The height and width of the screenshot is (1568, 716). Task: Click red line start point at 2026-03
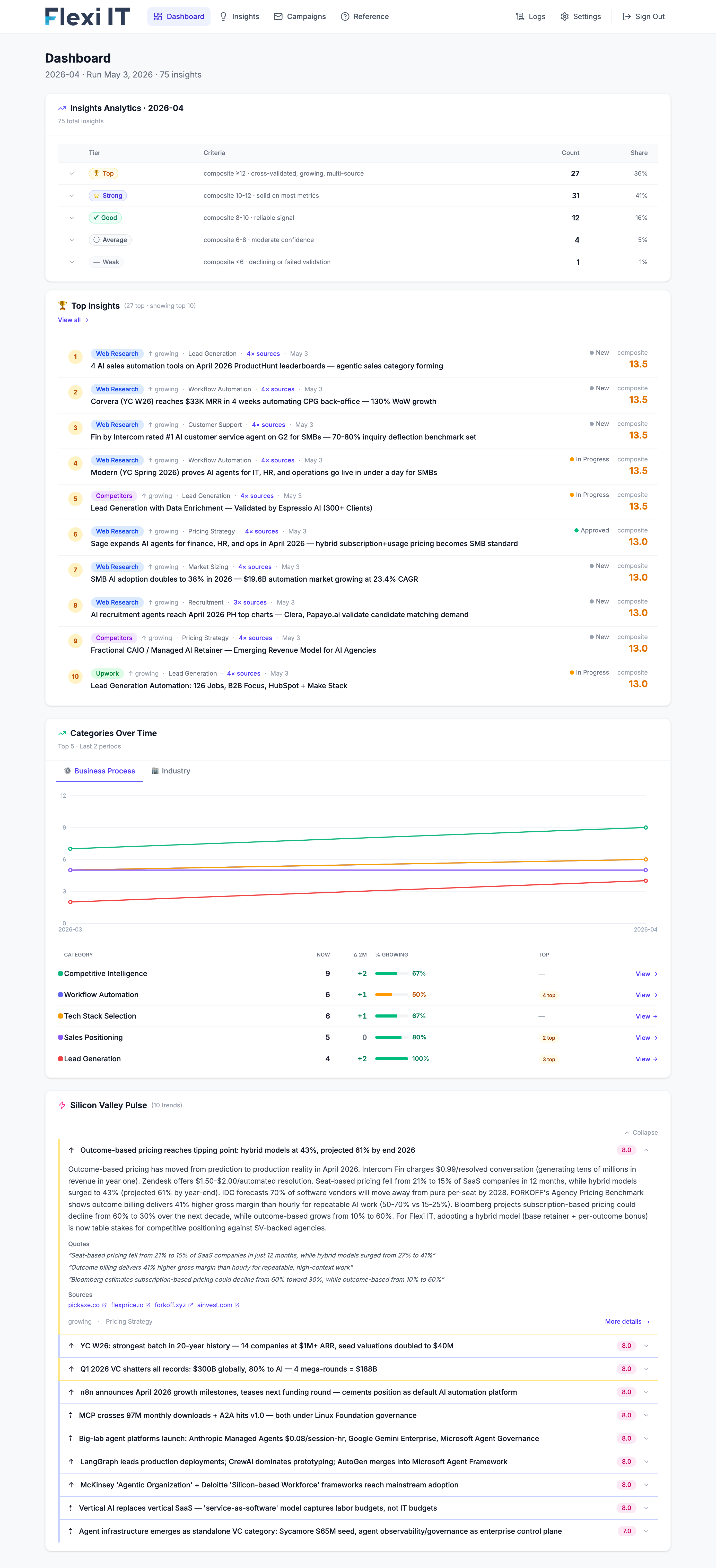70,902
